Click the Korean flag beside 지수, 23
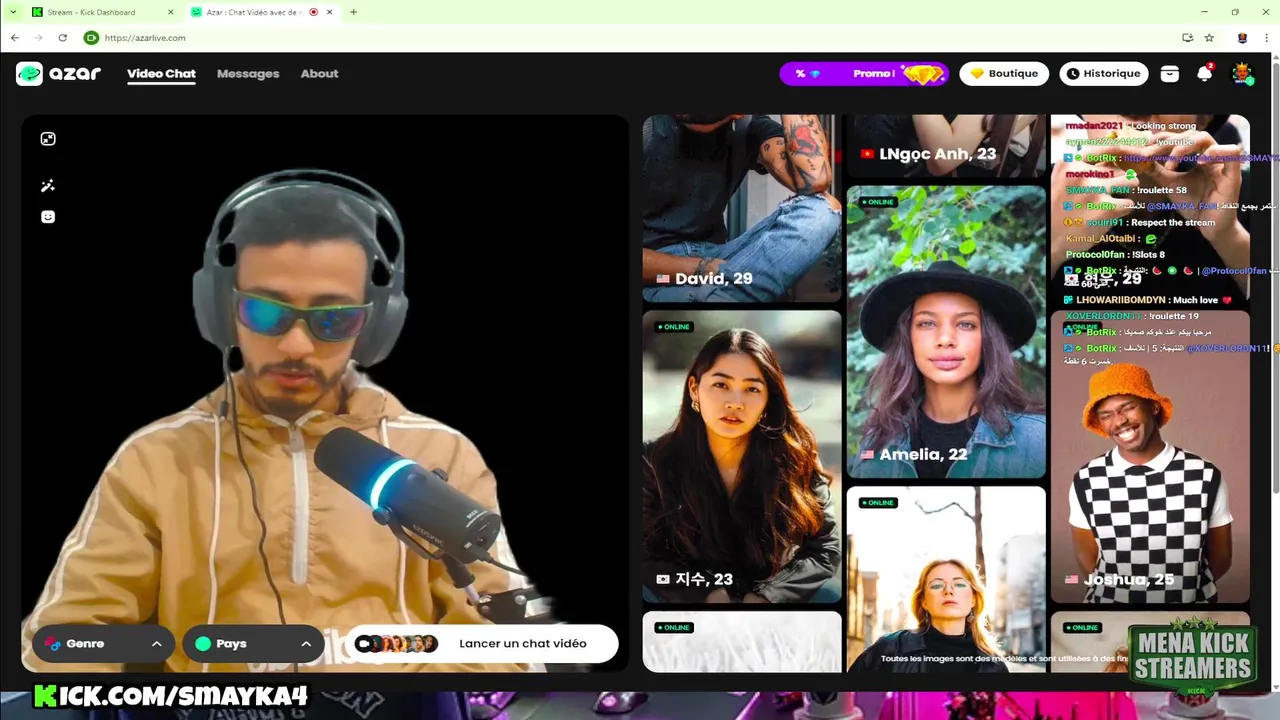Image resolution: width=1280 pixels, height=720 pixels. point(663,579)
